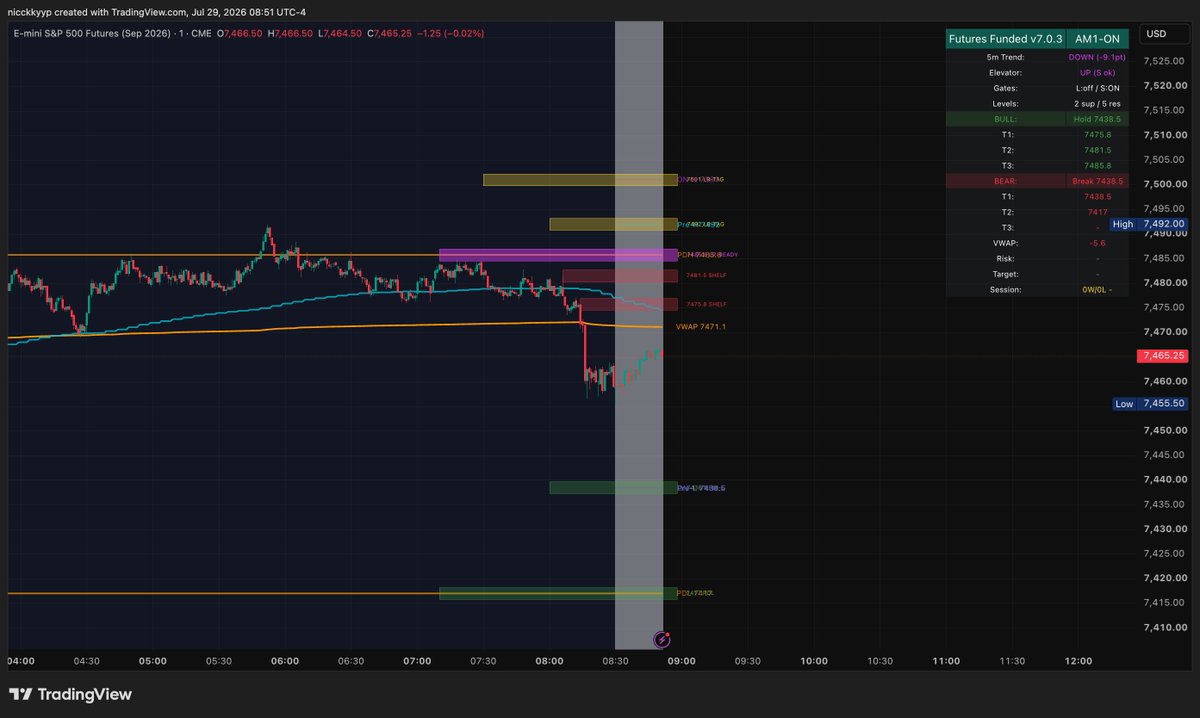Click the 7,410.00 price axis label
Image resolution: width=1200 pixels, height=718 pixels.
[x=1164, y=627]
